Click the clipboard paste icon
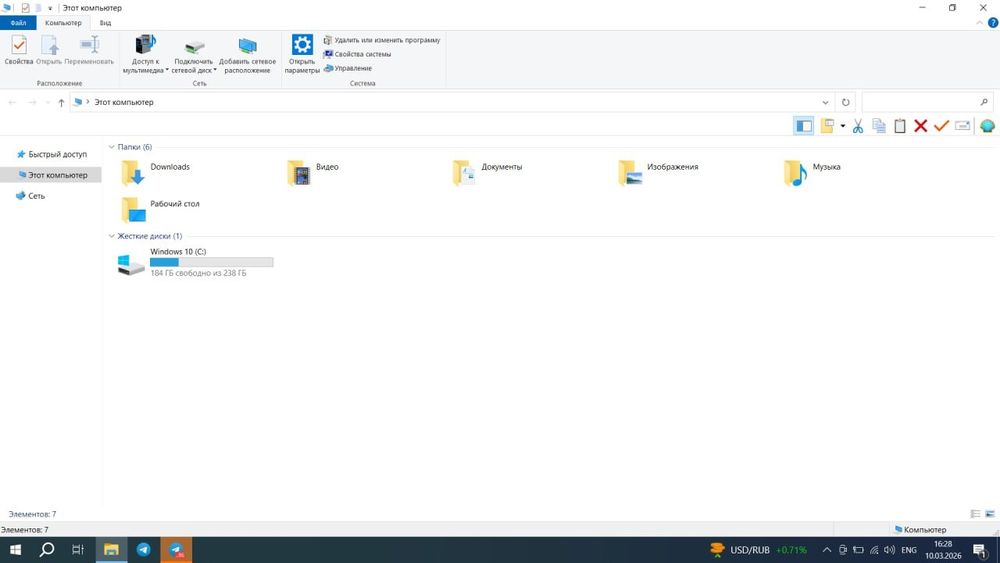Image resolution: width=1000 pixels, height=563 pixels. point(900,126)
